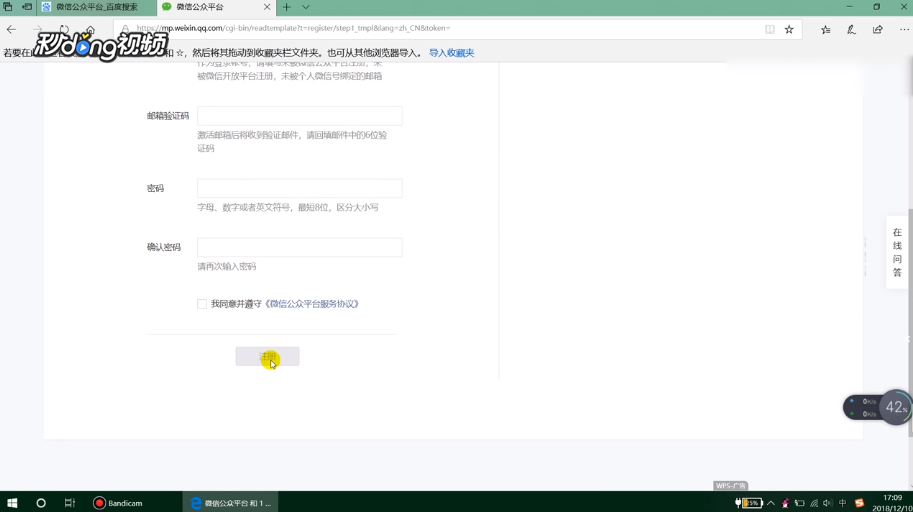Open the Windows Start menu

click(12, 503)
